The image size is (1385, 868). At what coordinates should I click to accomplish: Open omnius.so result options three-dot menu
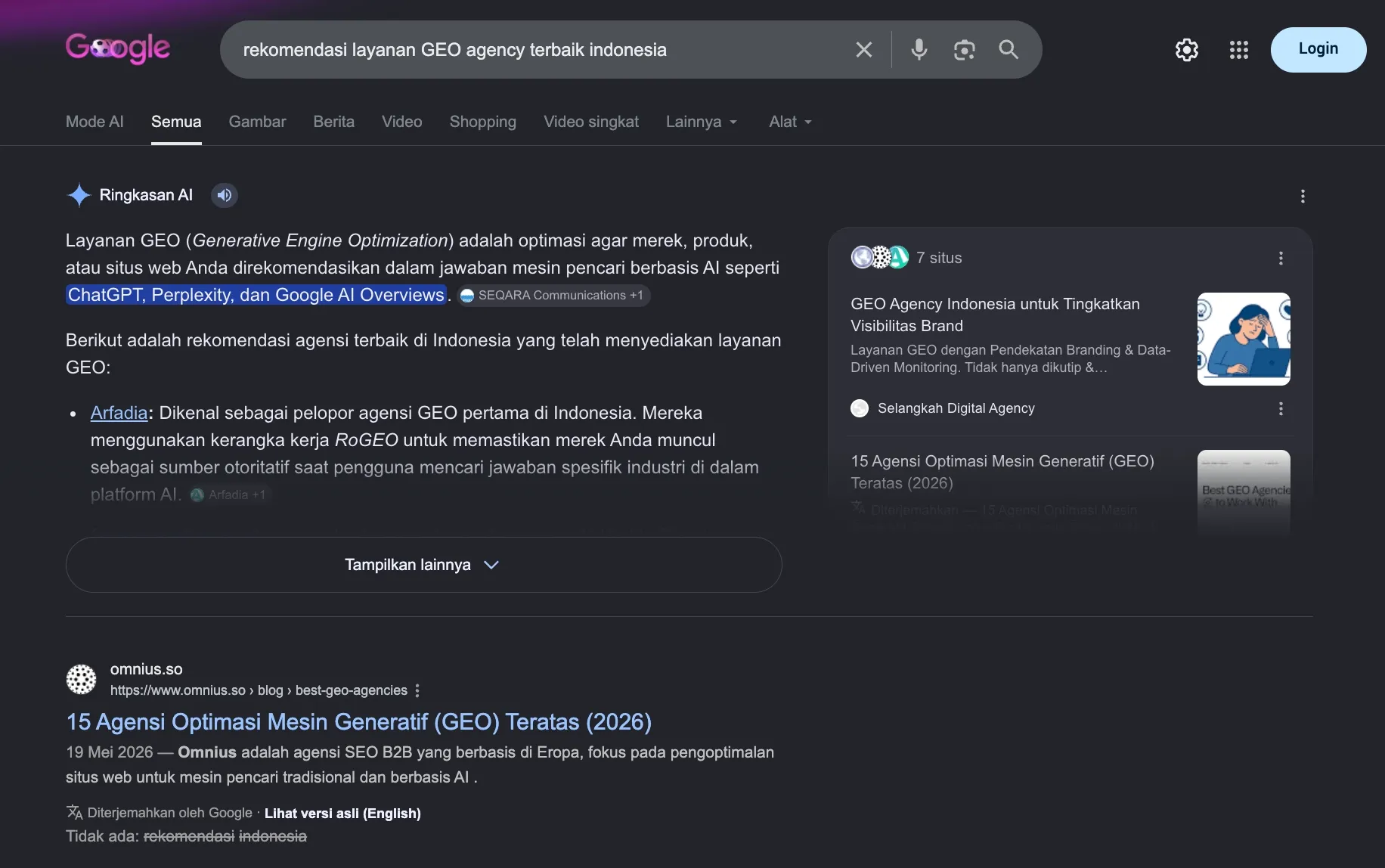tap(417, 690)
